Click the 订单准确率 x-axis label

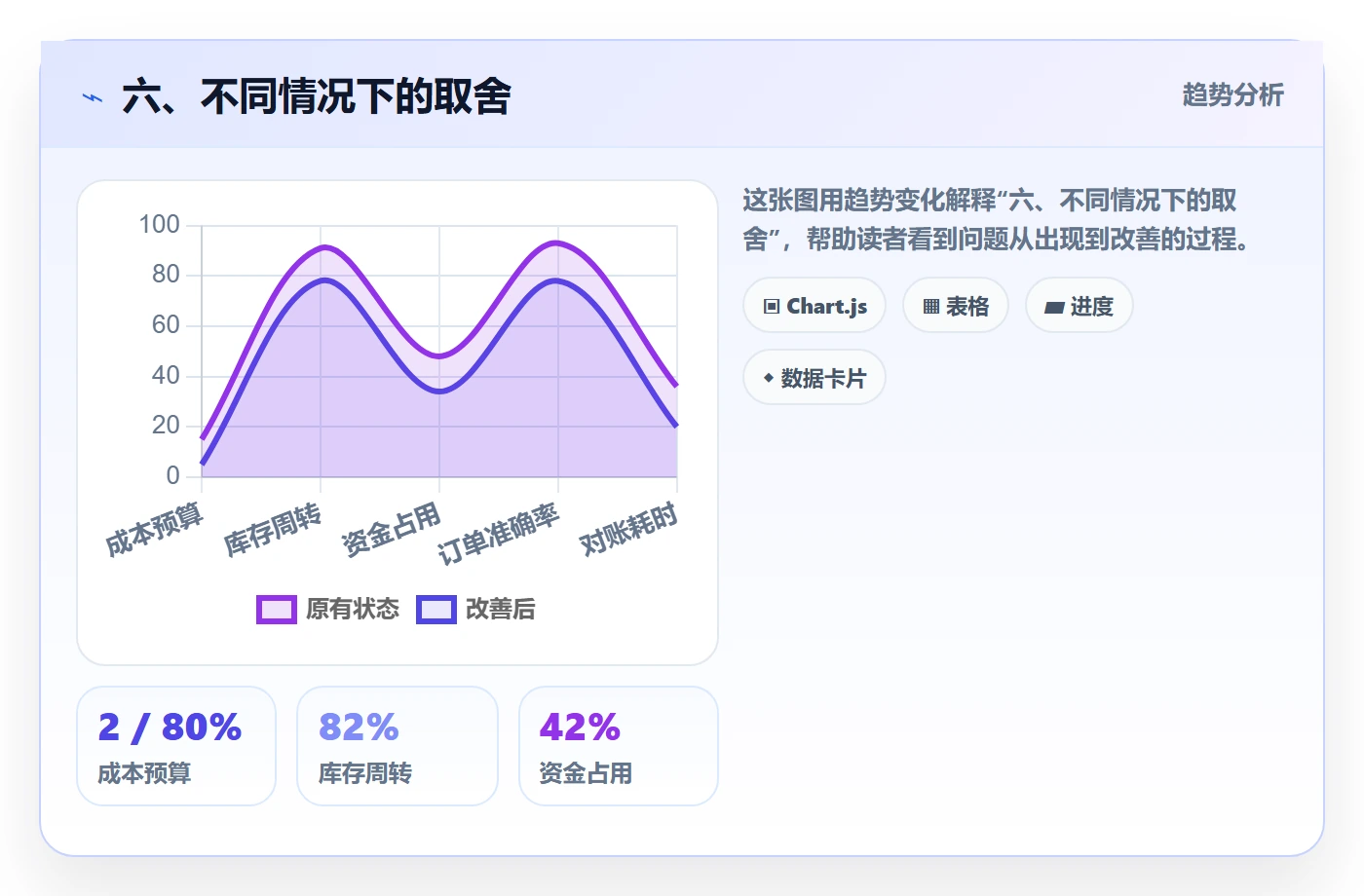pos(498,534)
